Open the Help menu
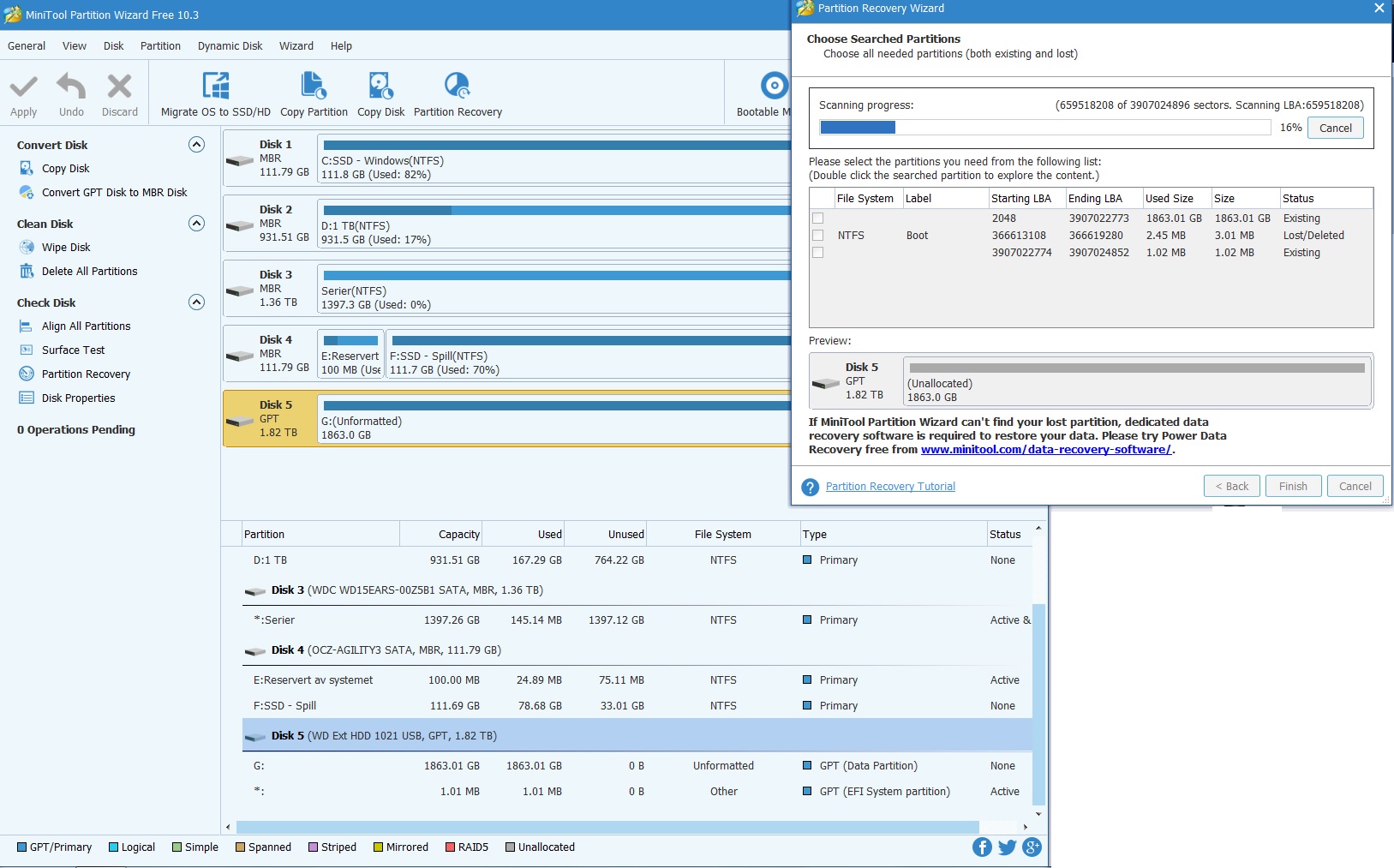1394x868 pixels. [341, 46]
